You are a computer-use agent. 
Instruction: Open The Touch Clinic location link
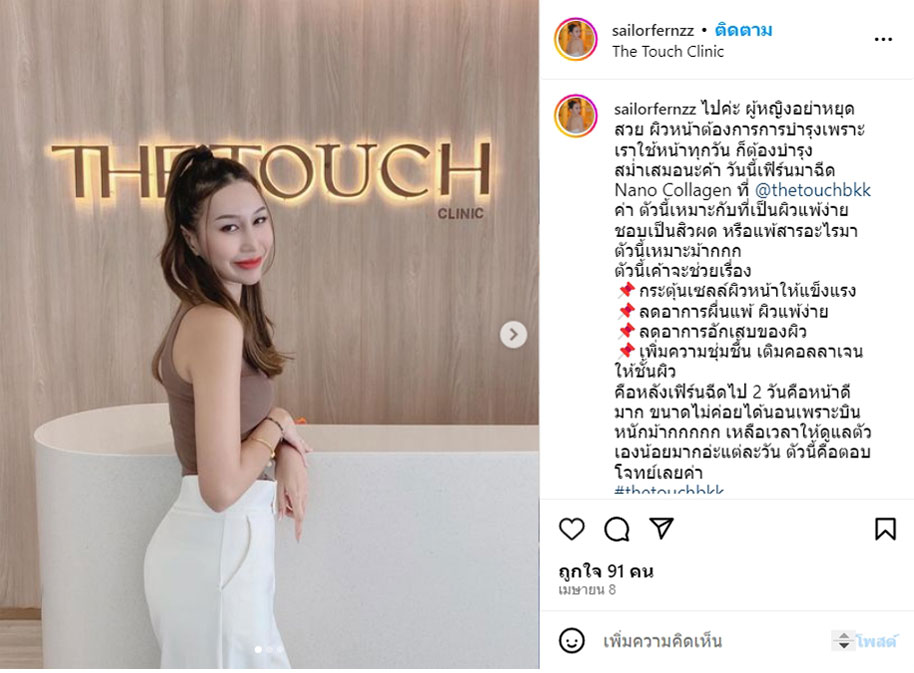pyautogui.click(x=668, y=52)
